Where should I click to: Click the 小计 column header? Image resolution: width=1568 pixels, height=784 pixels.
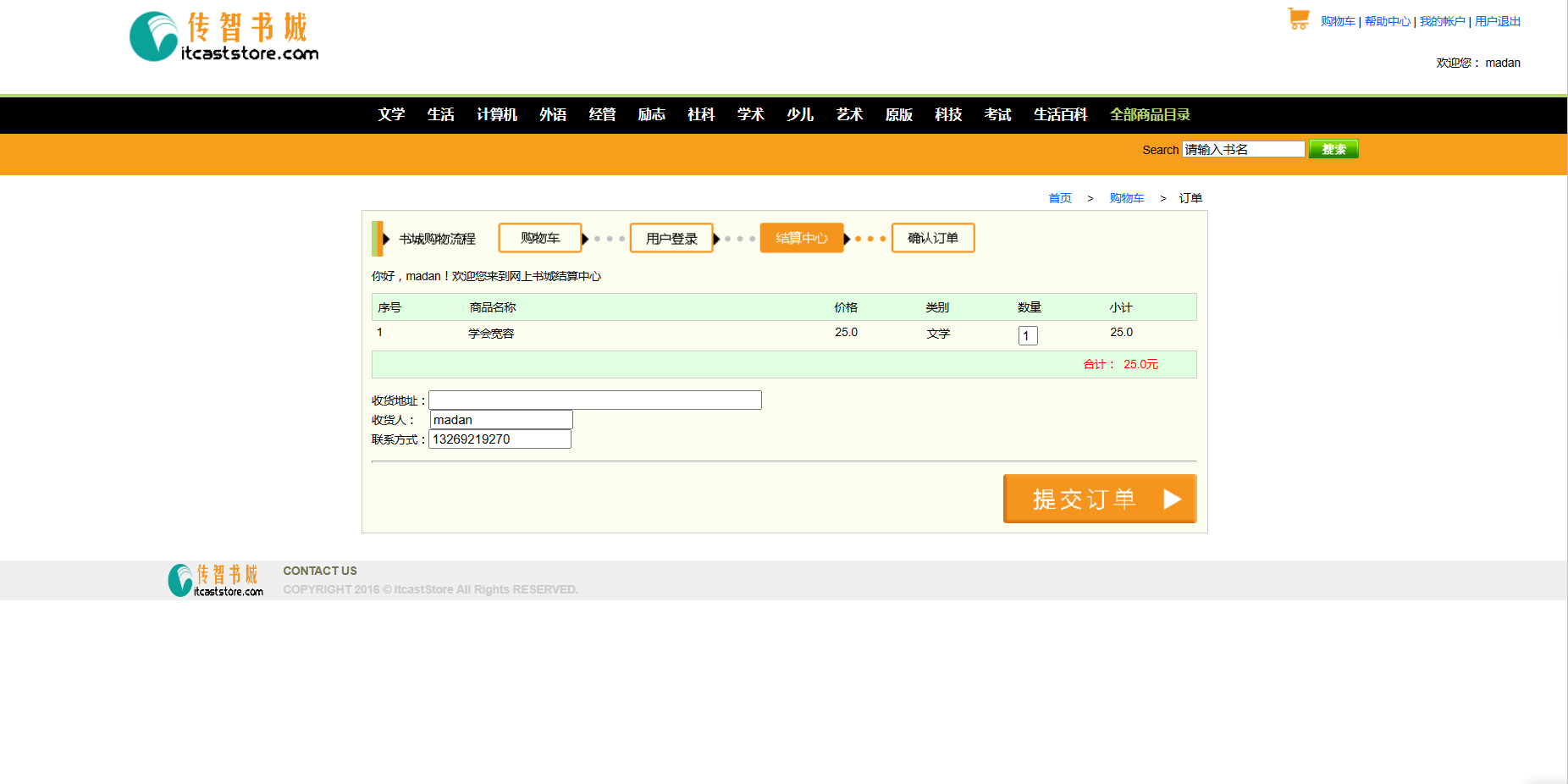click(x=1121, y=307)
